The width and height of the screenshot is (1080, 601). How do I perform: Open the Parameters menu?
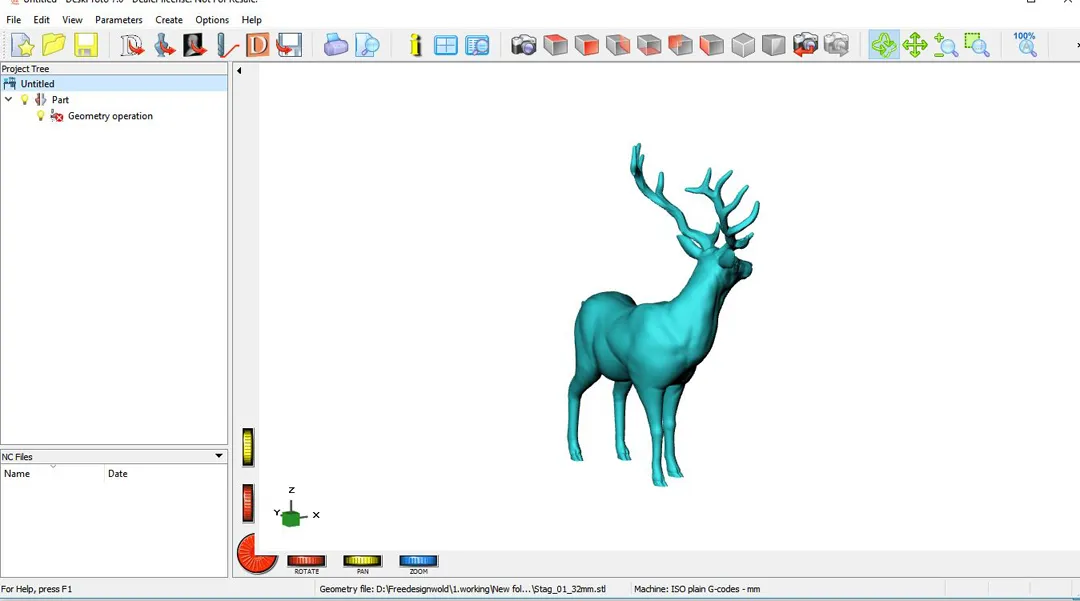click(118, 20)
